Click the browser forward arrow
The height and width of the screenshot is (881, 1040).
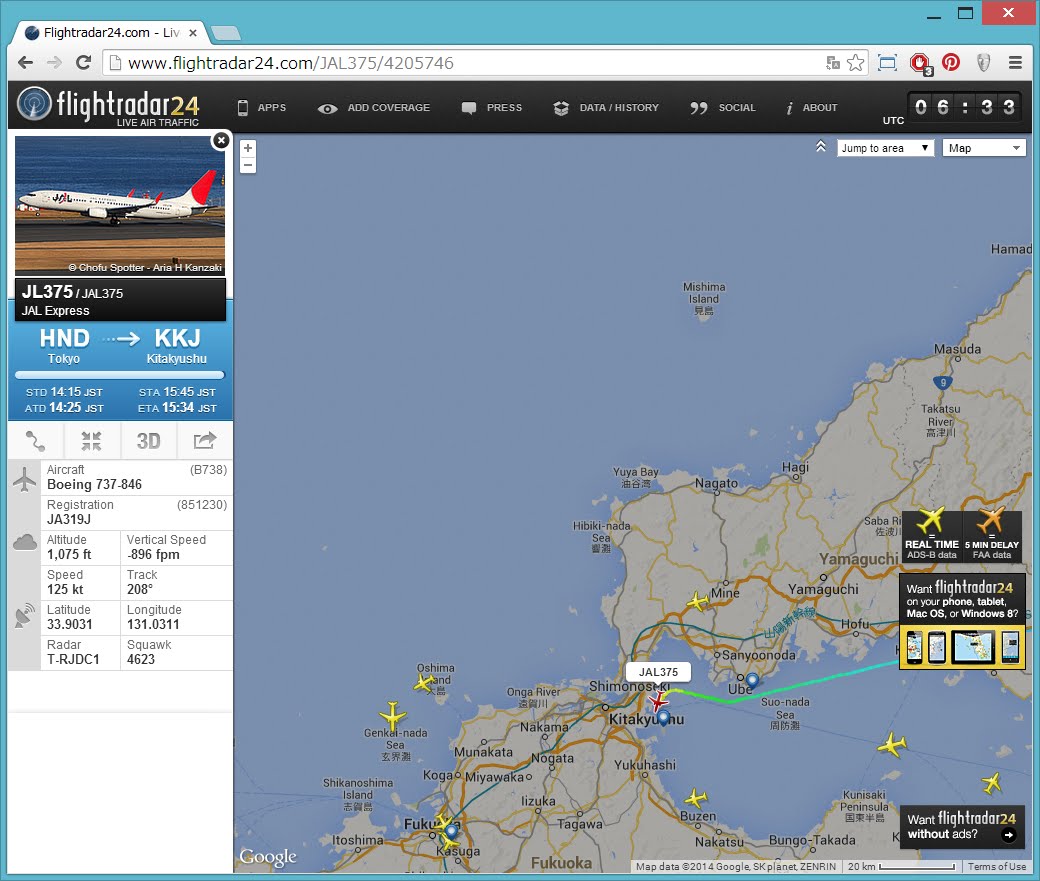tap(54, 63)
